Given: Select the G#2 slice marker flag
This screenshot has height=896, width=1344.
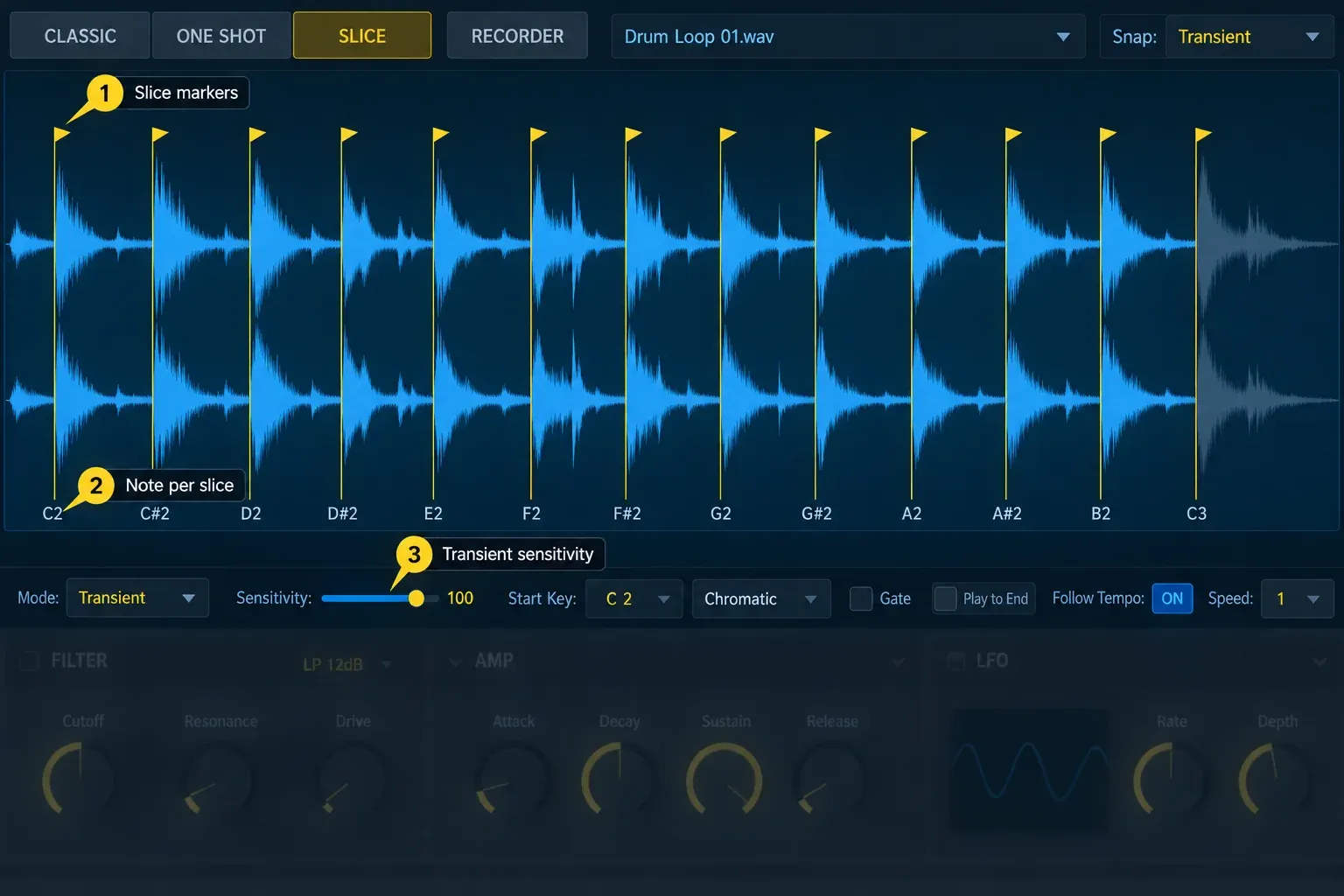Looking at the screenshot, I should [x=822, y=134].
